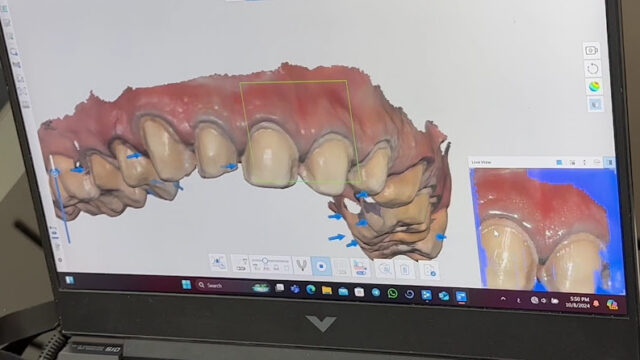Click the vertical scan depth slider handle

[x=55, y=173]
